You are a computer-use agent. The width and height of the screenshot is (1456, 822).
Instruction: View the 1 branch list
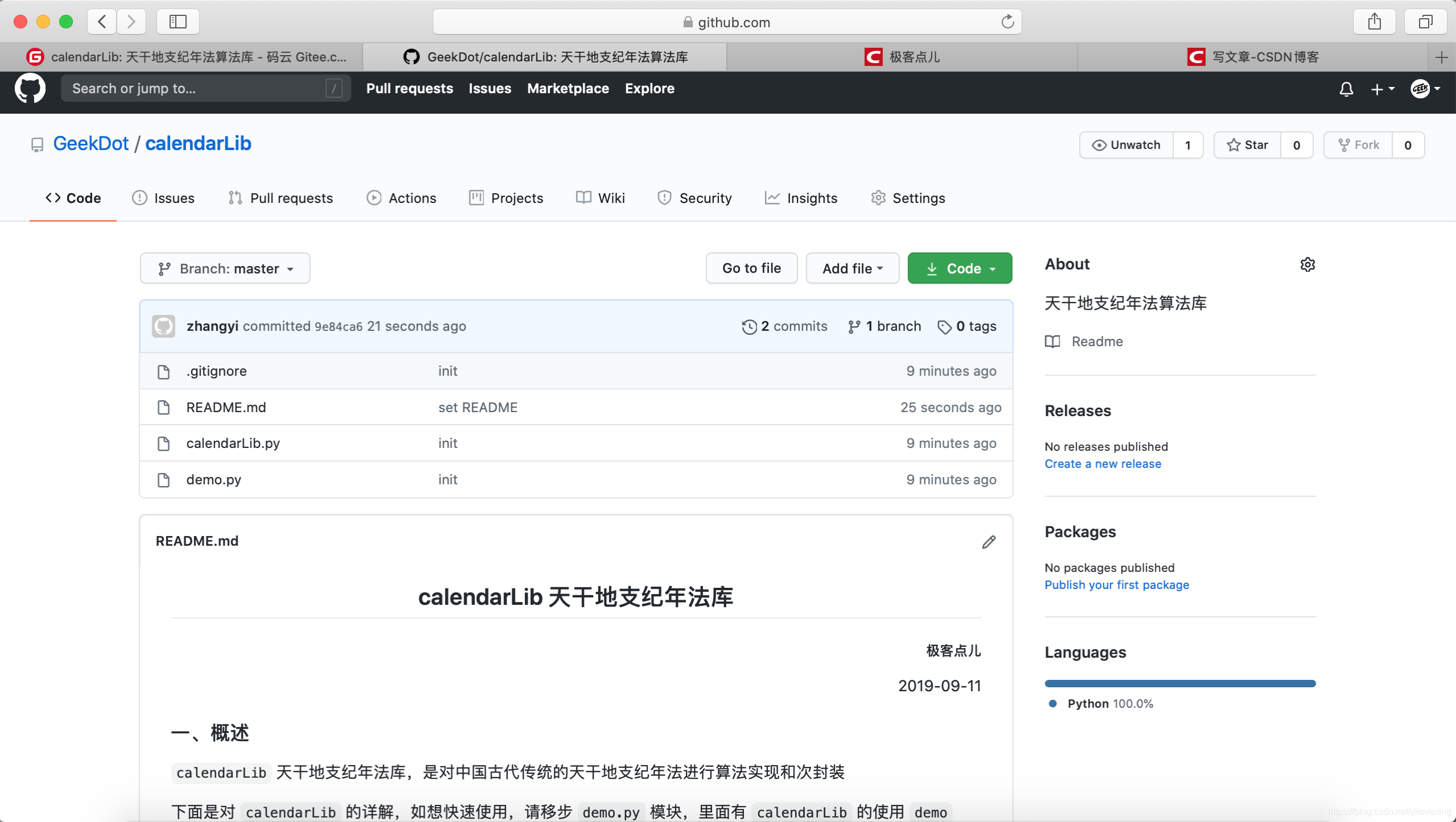pyautogui.click(x=884, y=326)
